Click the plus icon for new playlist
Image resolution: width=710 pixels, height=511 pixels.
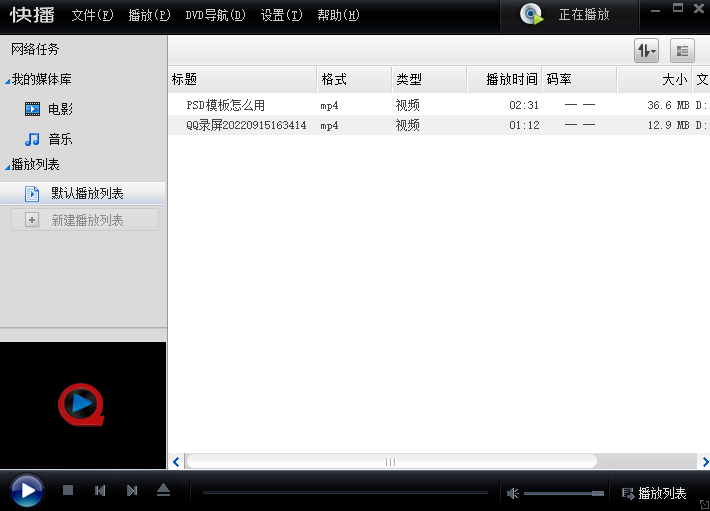click(32, 220)
